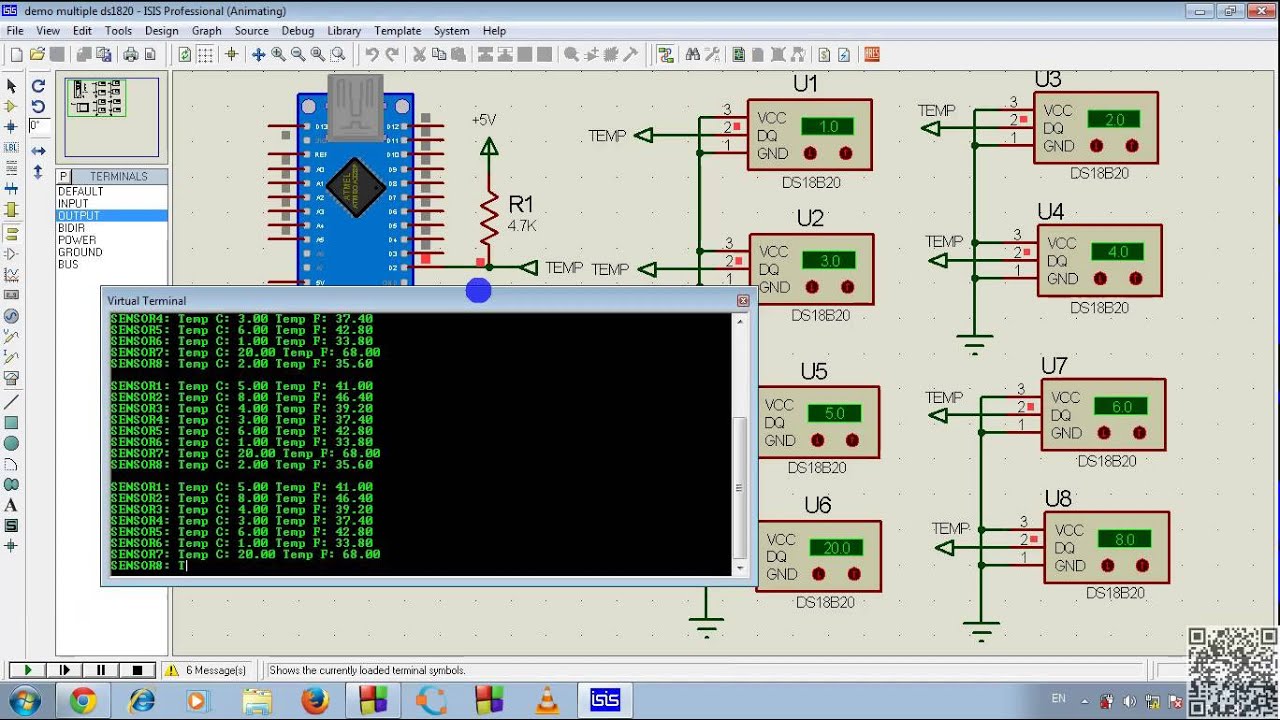The width and height of the screenshot is (1280, 720).
Task: Select INPUT terminal type
Action: [x=73, y=204]
